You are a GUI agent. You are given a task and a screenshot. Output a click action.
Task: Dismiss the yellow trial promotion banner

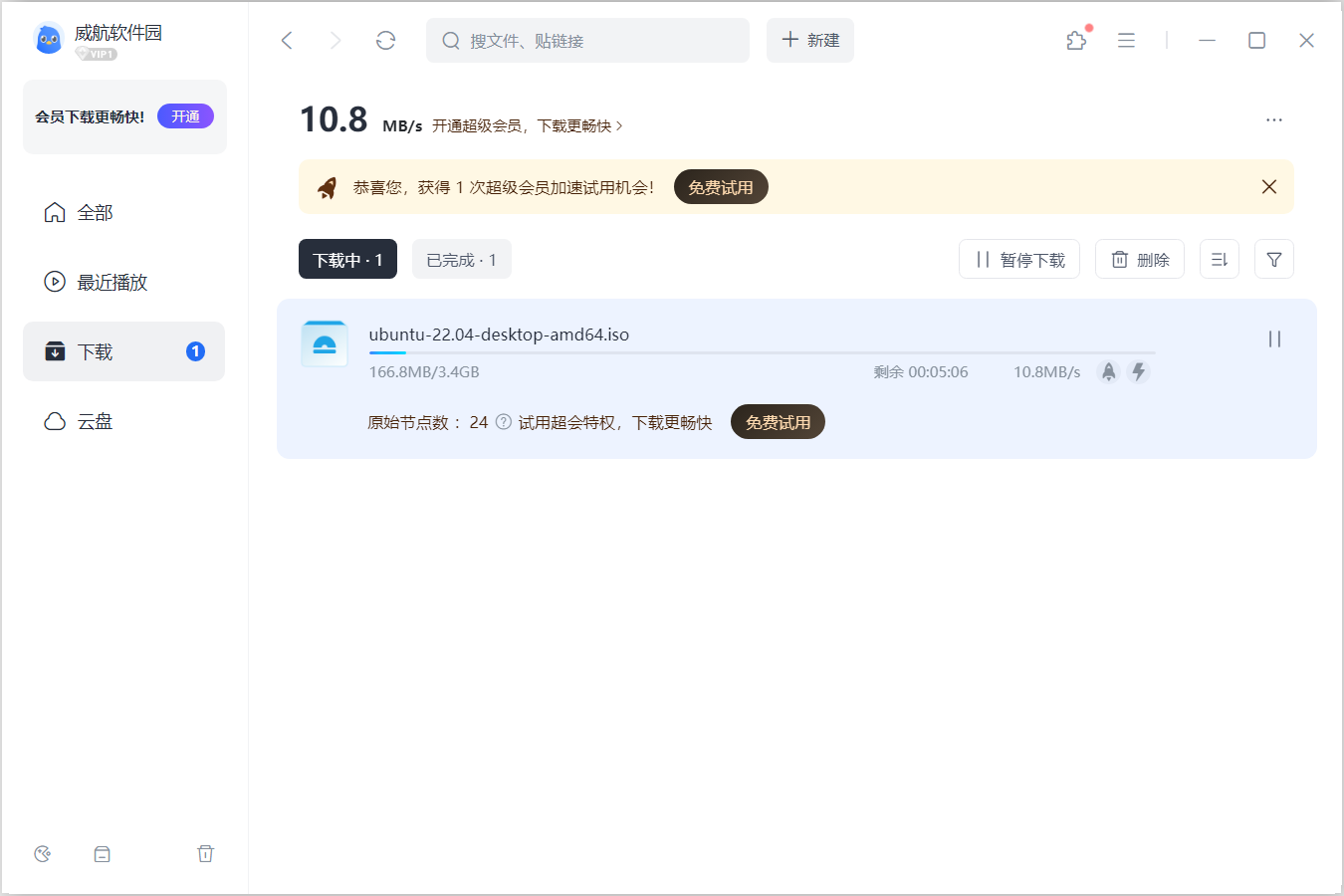coord(1268,186)
